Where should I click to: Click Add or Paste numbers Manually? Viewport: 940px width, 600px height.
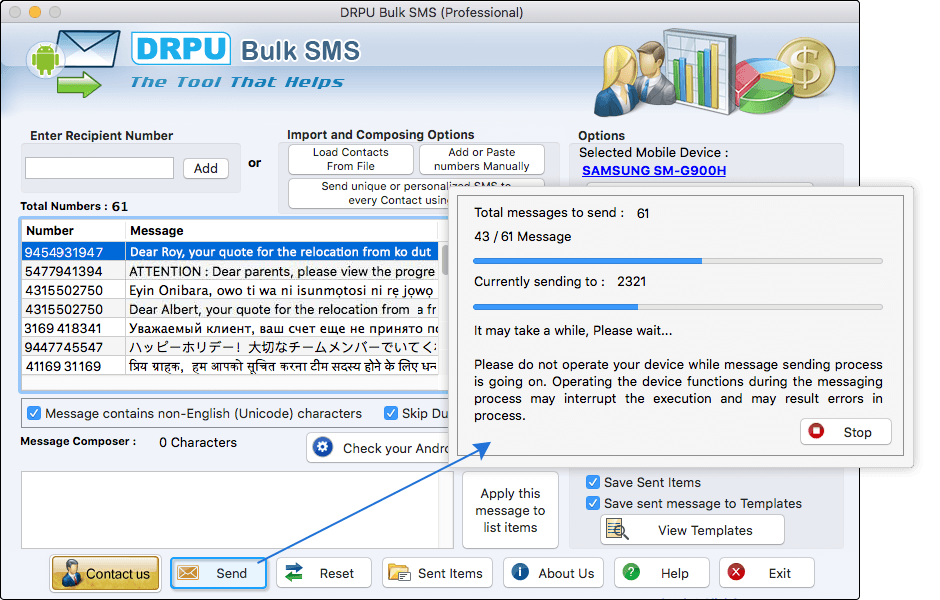[481, 159]
